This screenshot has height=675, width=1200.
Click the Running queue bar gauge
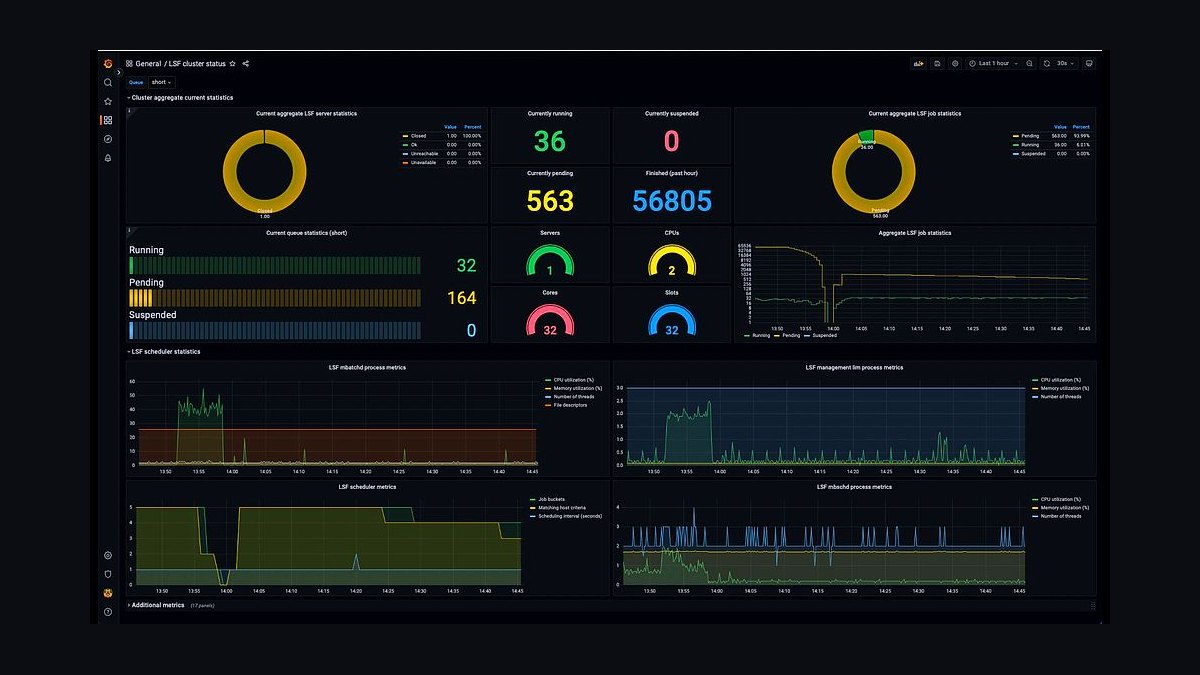(x=275, y=266)
